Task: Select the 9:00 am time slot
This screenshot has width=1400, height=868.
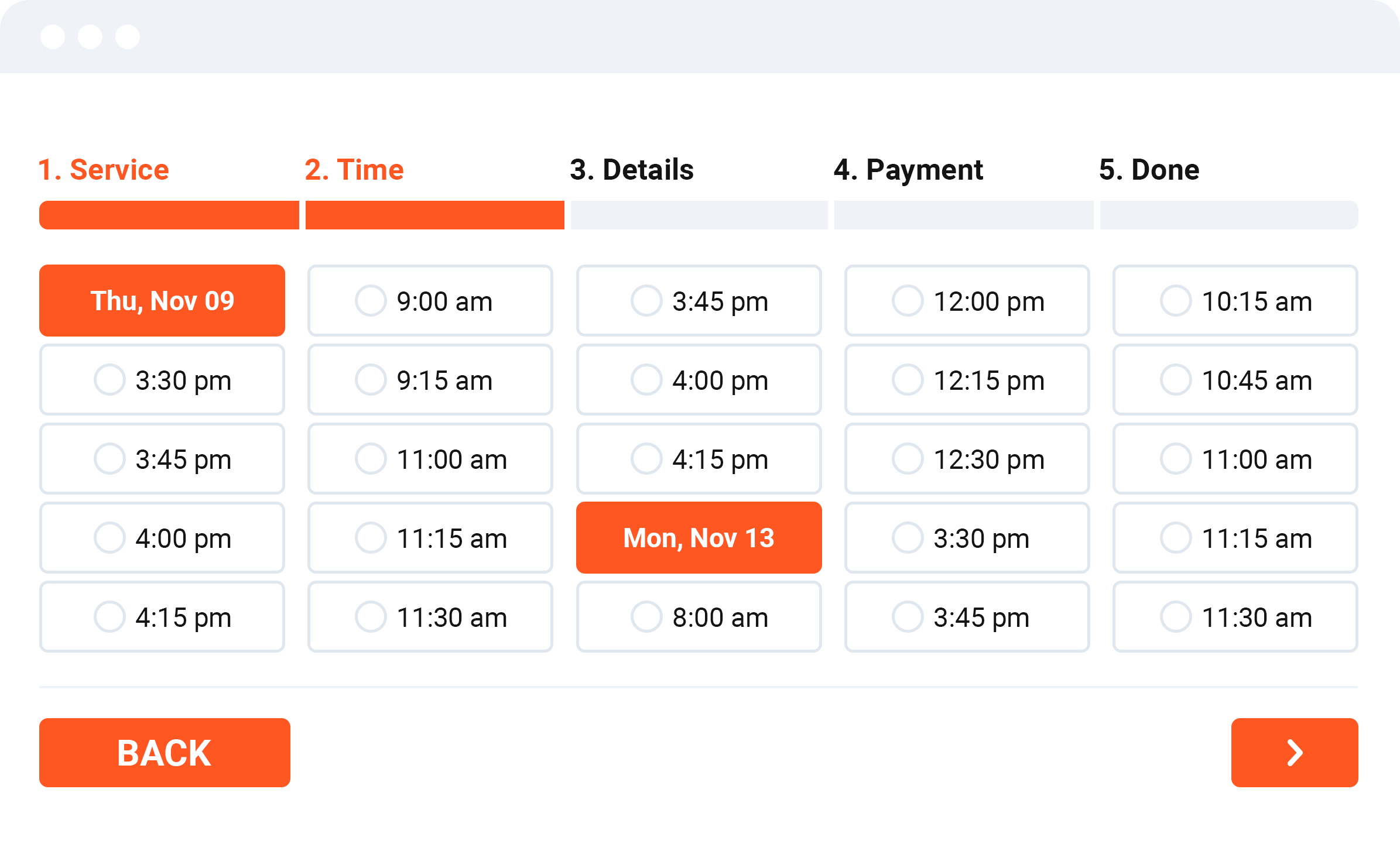Action: coord(430,301)
